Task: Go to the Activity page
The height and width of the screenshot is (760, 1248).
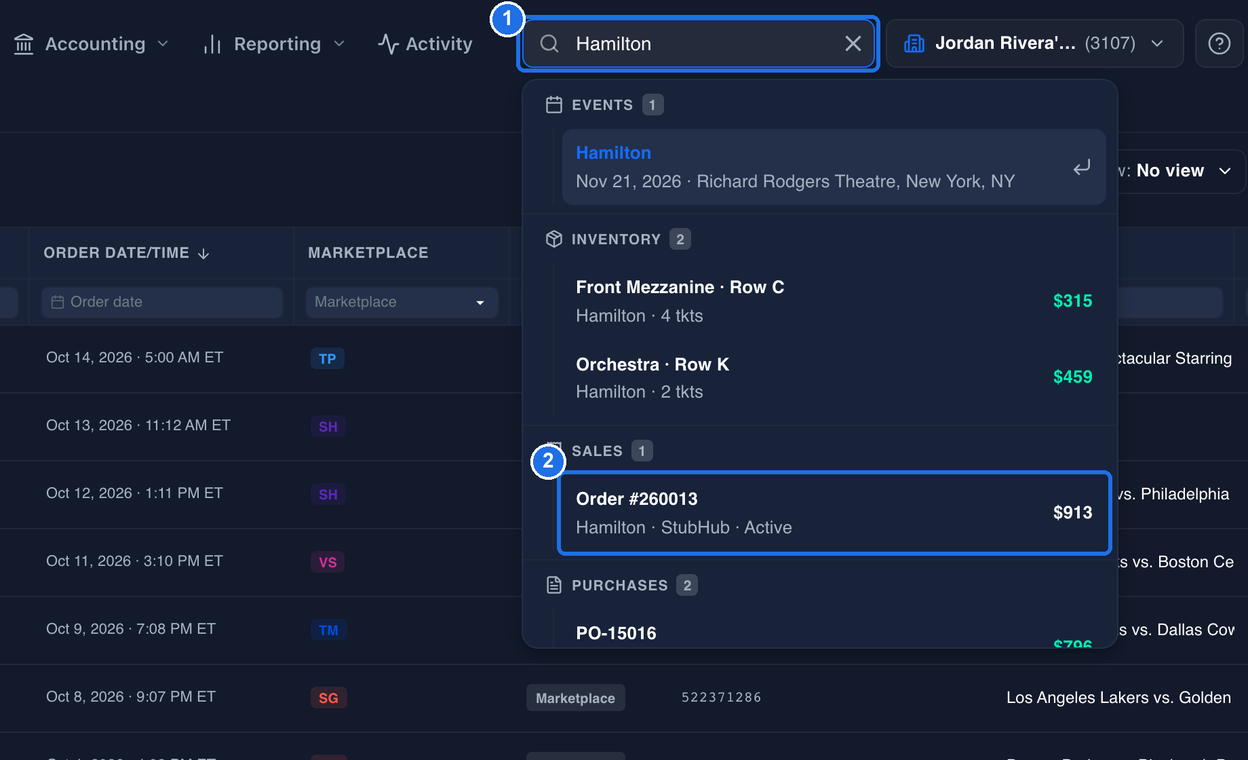Action: [x=425, y=44]
